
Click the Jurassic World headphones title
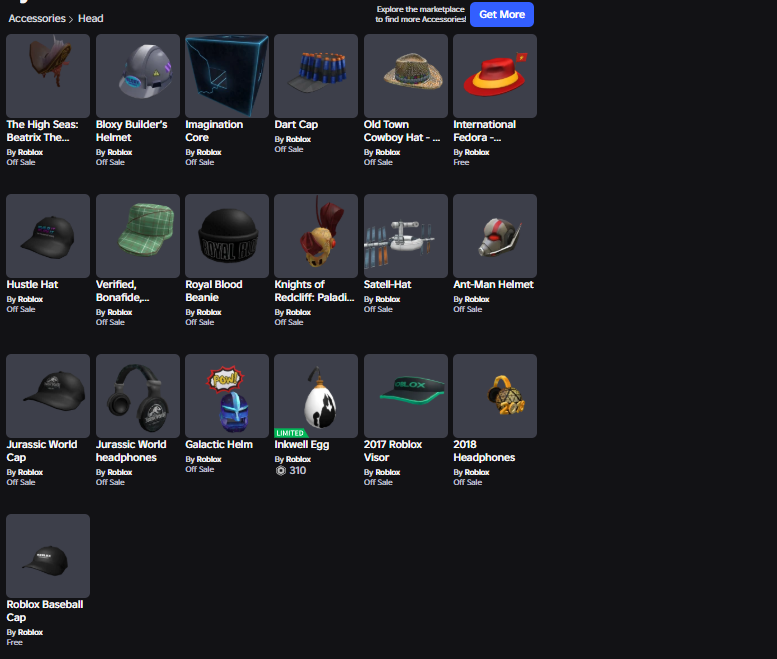coord(131,451)
